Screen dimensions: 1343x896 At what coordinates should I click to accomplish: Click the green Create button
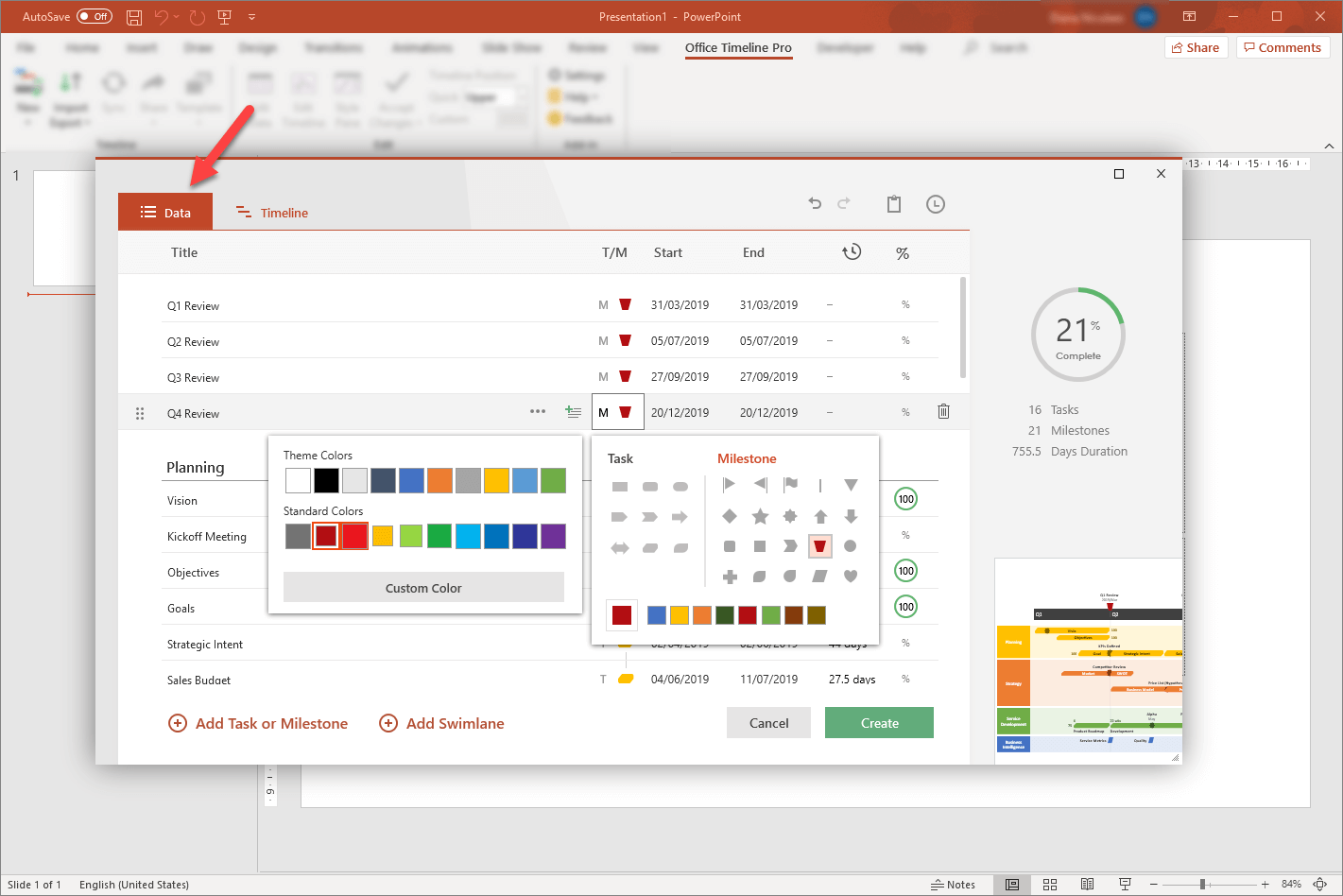point(879,723)
